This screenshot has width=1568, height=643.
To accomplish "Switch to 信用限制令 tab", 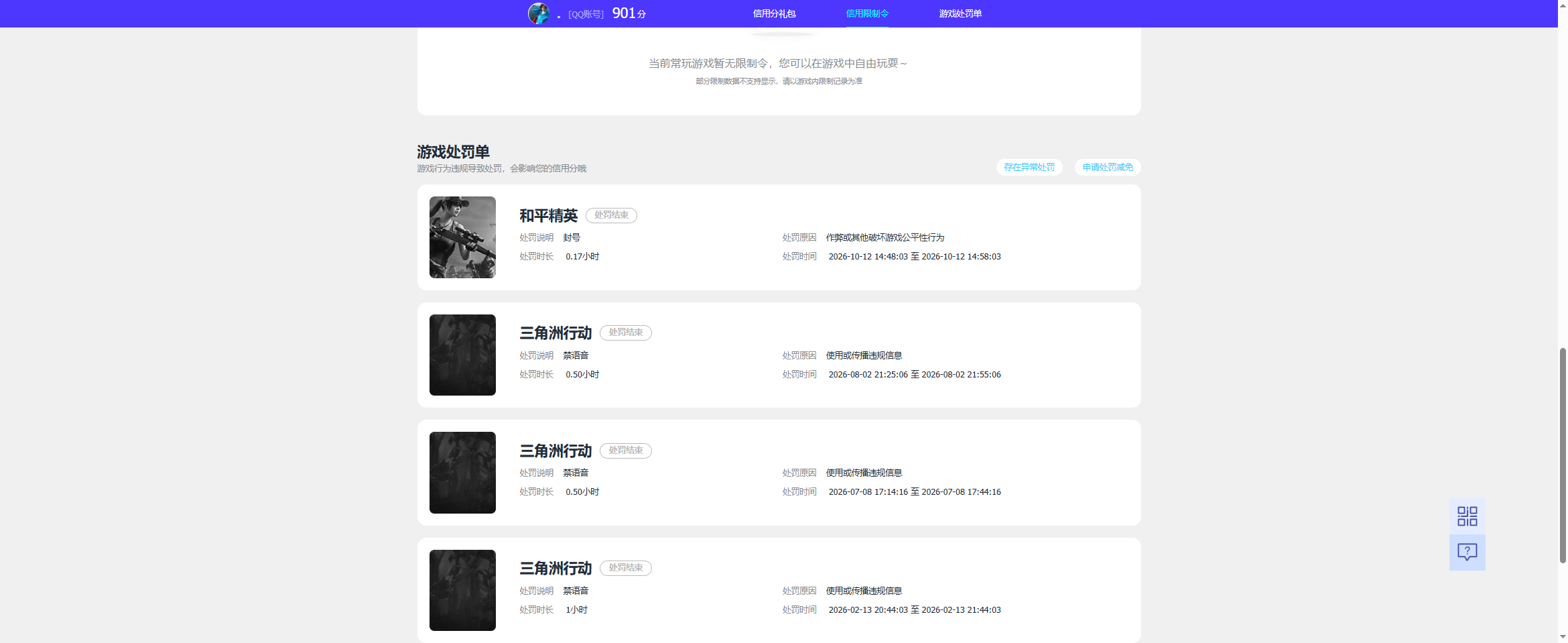I will click(x=867, y=13).
